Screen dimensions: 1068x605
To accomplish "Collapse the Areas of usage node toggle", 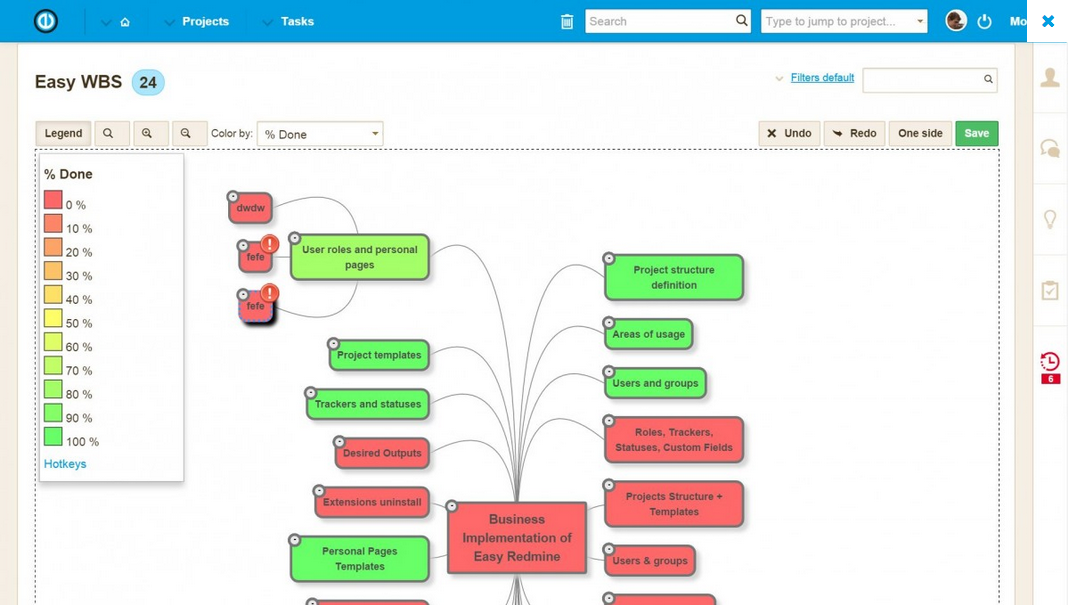I will [x=609, y=322].
